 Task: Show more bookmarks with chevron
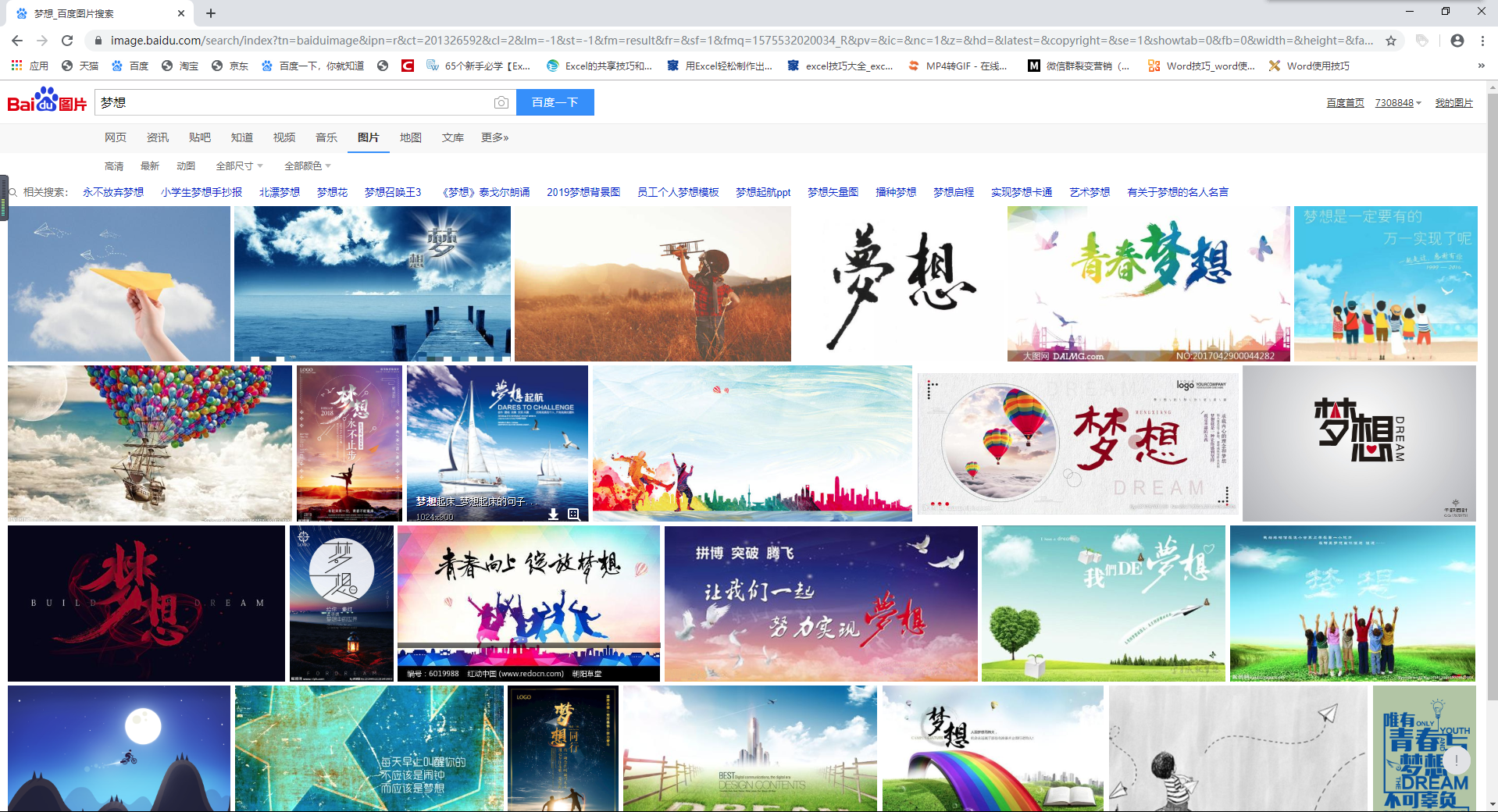[x=1481, y=66]
